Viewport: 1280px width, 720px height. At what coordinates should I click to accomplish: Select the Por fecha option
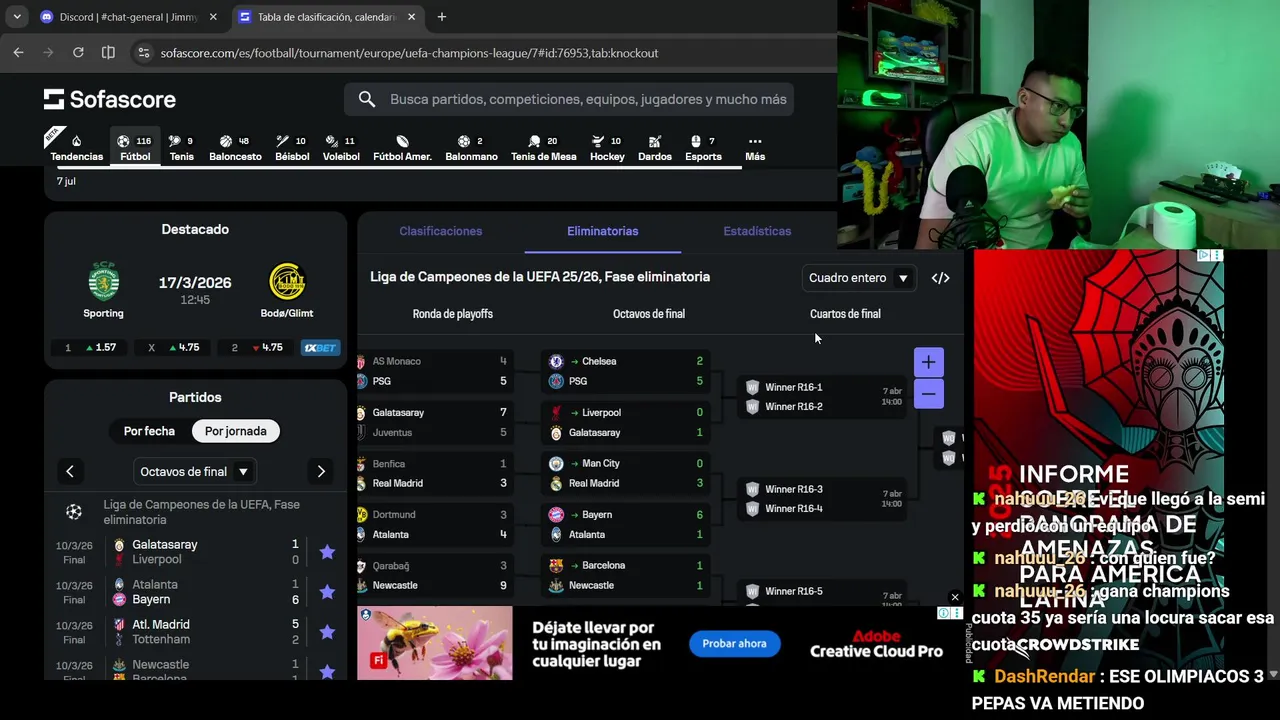(149, 431)
